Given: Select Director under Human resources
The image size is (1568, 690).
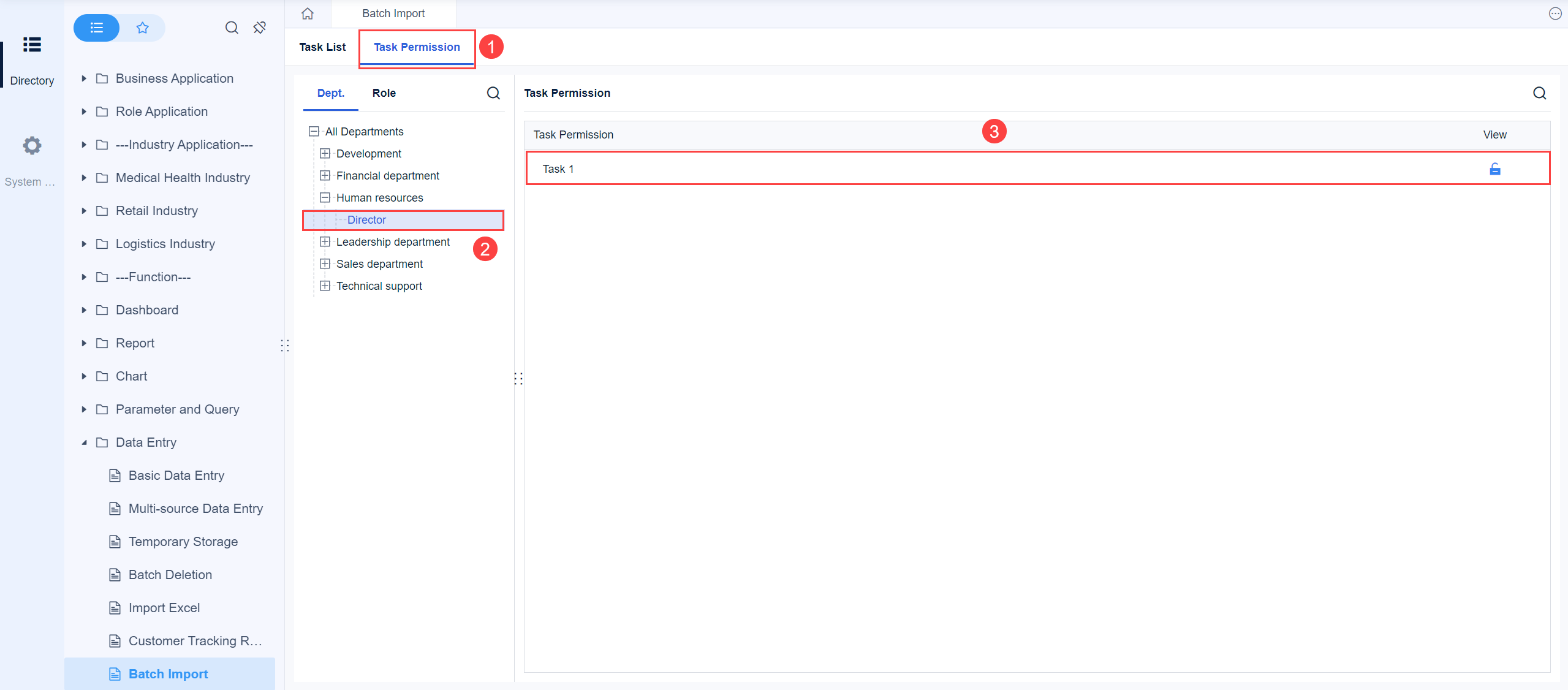Looking at the screenshot, I should point(366,219).
